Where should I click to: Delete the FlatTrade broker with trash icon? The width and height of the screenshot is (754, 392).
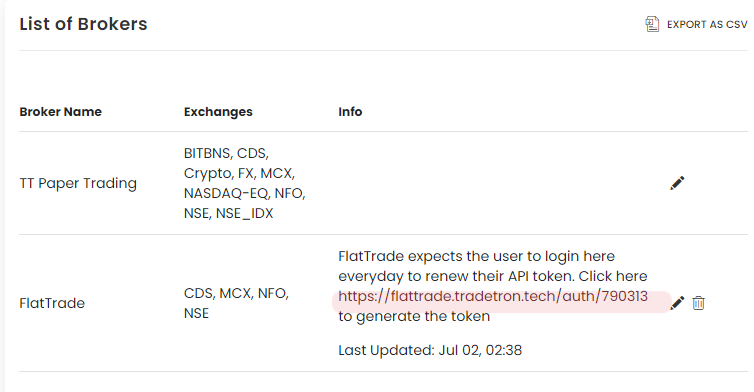pos(699,303)
